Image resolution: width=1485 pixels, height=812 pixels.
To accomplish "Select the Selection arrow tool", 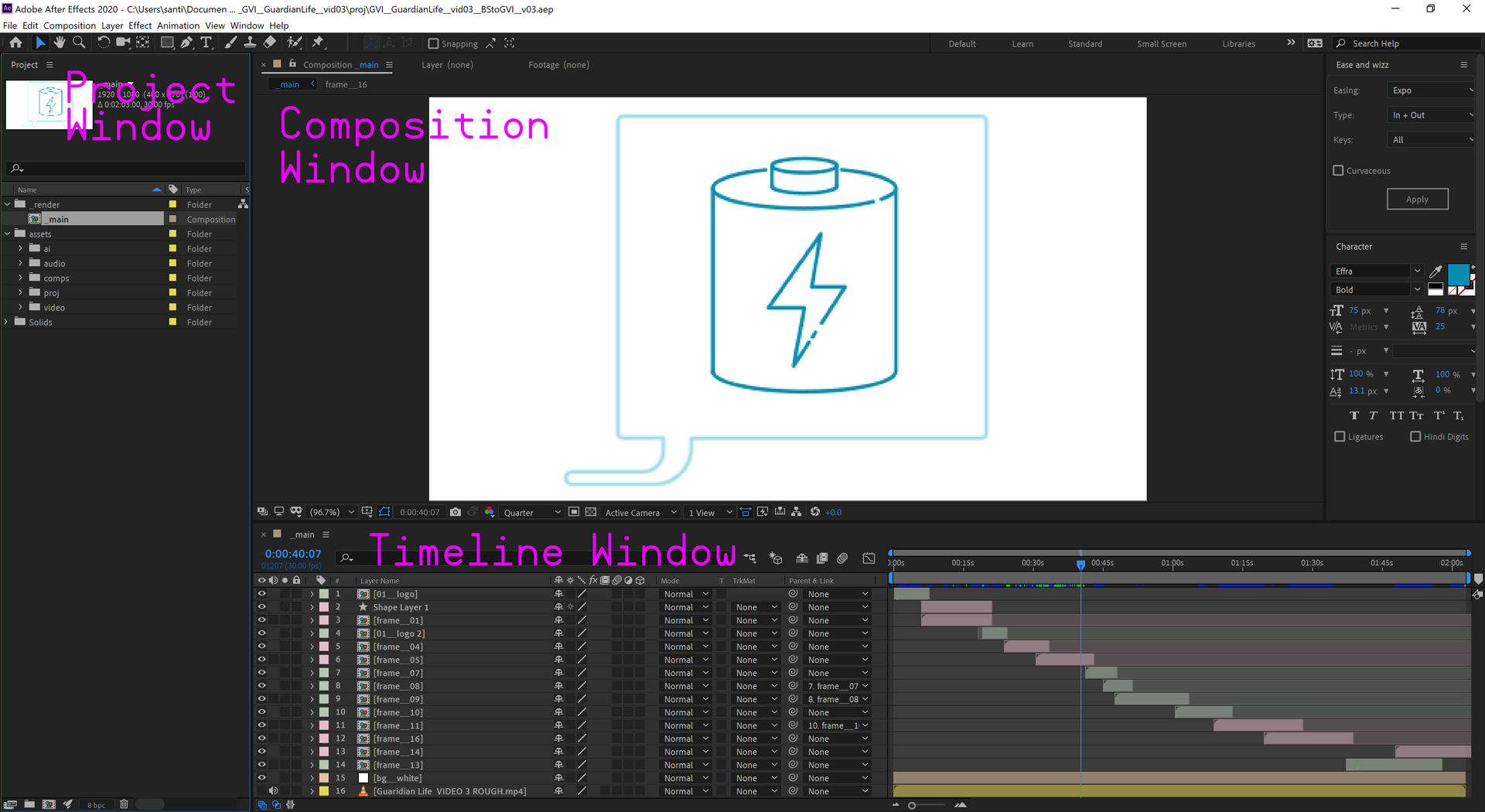I will 40,43.
